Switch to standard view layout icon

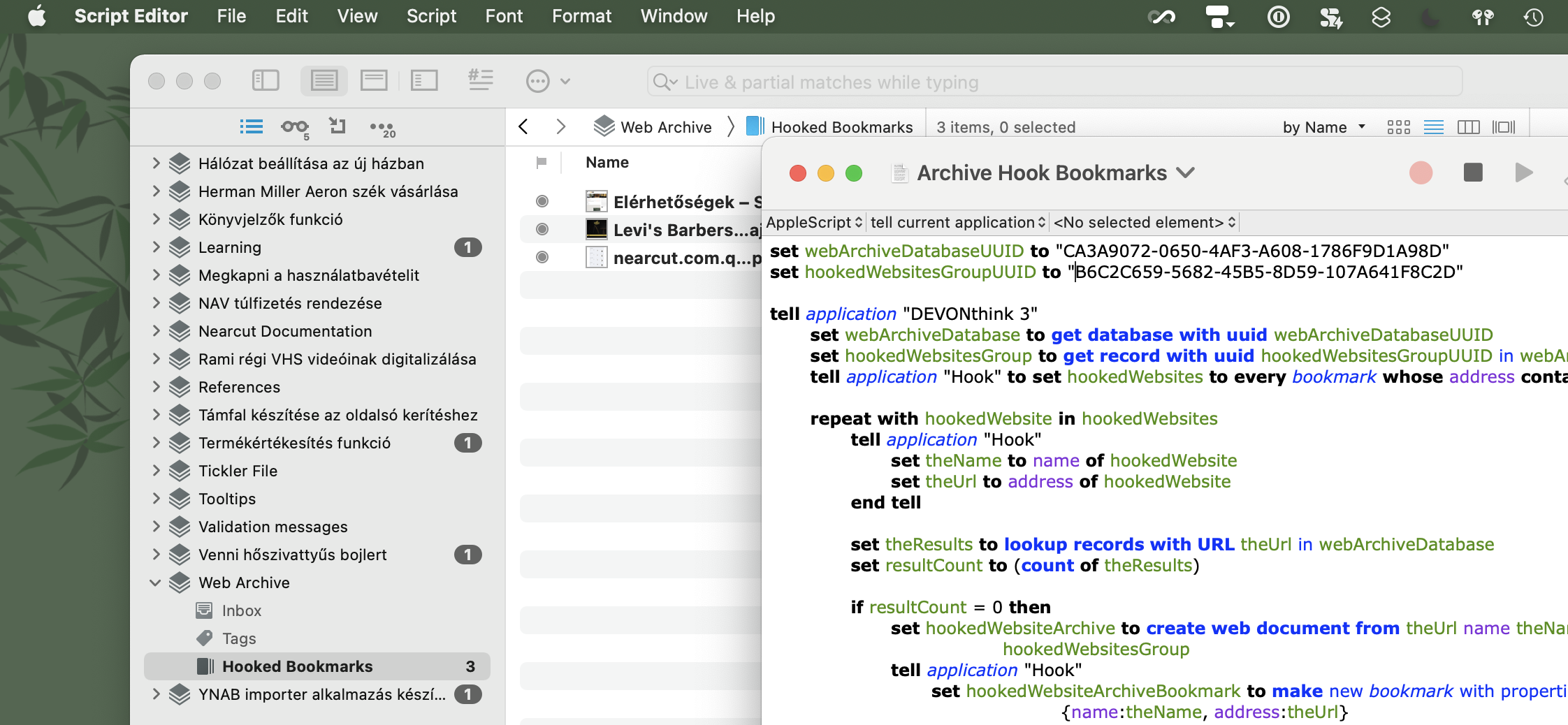point(324,81)
